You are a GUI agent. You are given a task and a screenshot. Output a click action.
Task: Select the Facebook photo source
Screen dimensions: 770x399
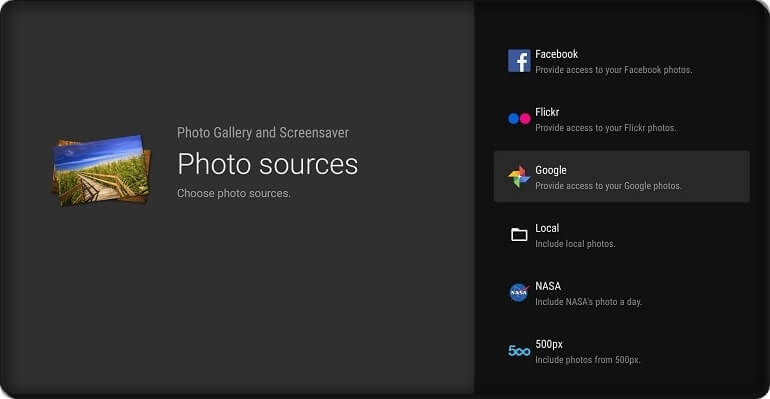tap(622, 61)
